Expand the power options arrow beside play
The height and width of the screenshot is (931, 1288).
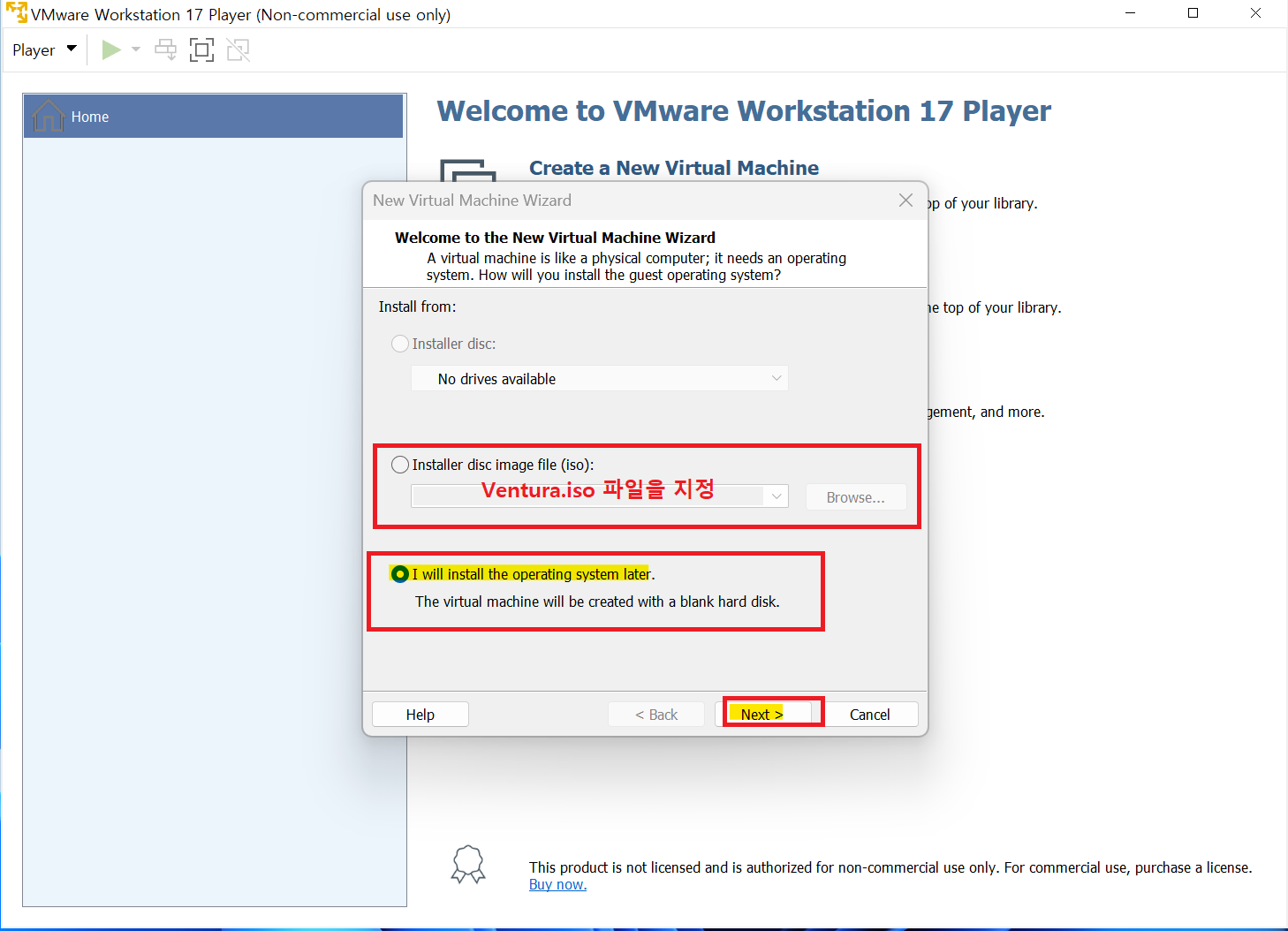136,49
